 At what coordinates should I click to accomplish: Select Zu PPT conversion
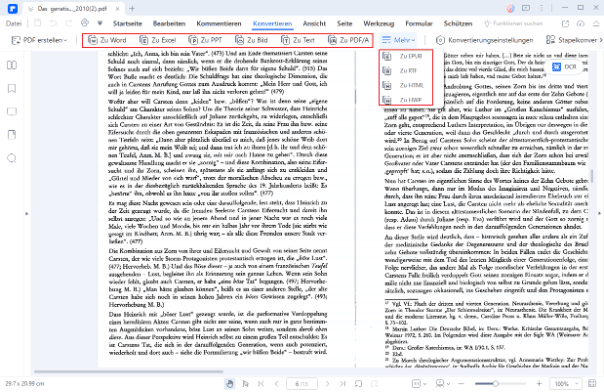[x=205, y=40]
